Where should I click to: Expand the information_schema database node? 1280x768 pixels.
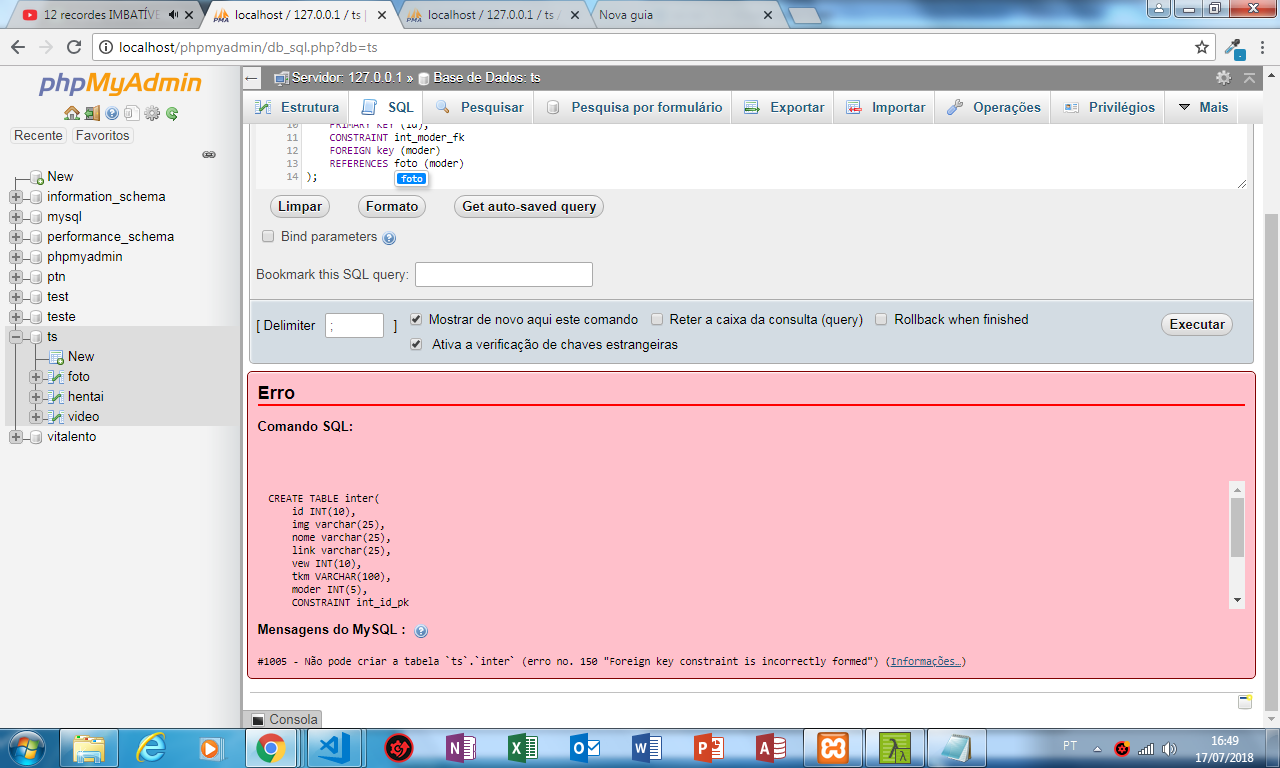pyautogui.click(x=16, y=197)
